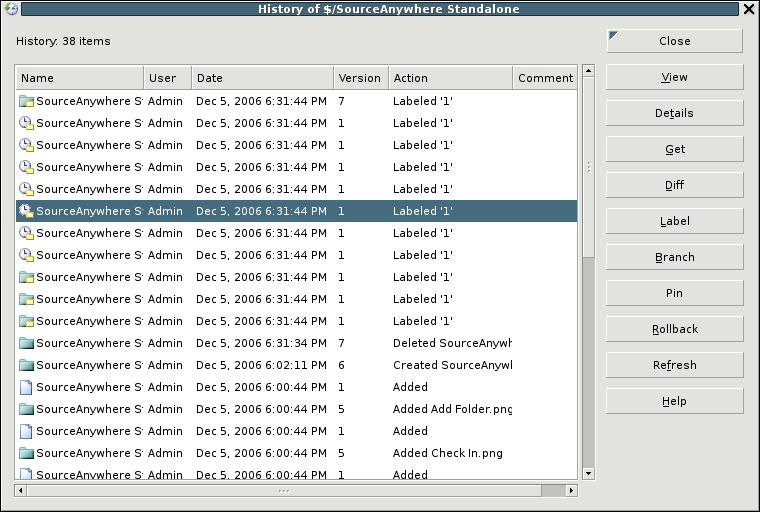Show Details for the selected item
The image size is (760, 512).
pos(675,113)
